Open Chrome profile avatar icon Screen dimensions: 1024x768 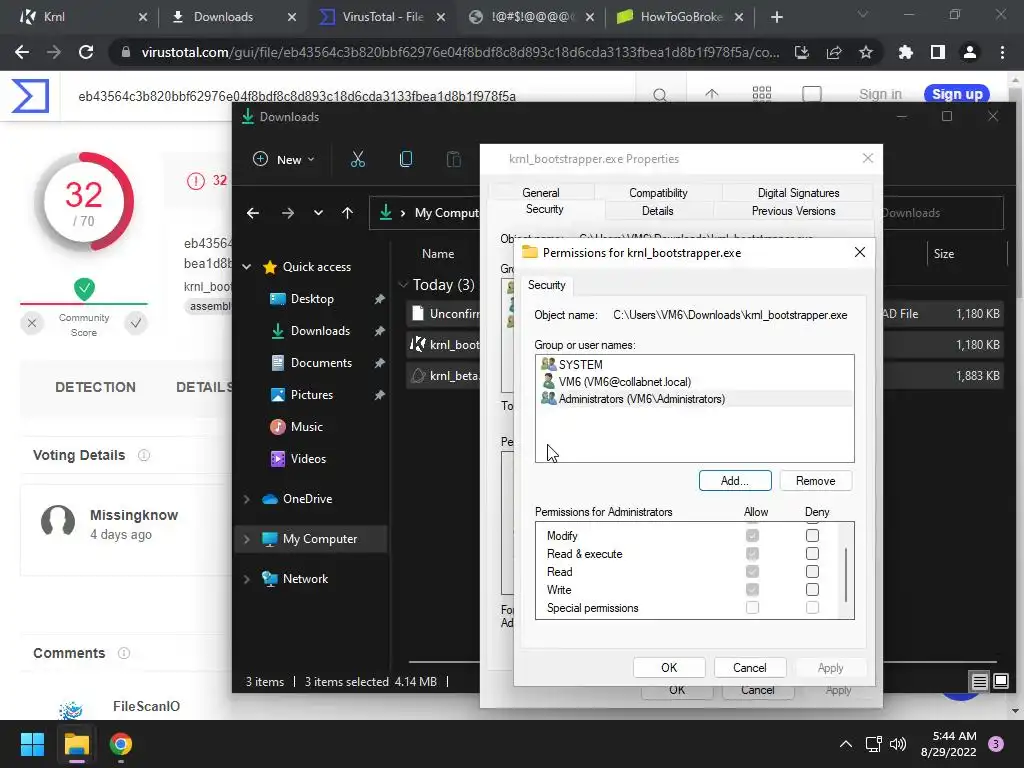970,52
